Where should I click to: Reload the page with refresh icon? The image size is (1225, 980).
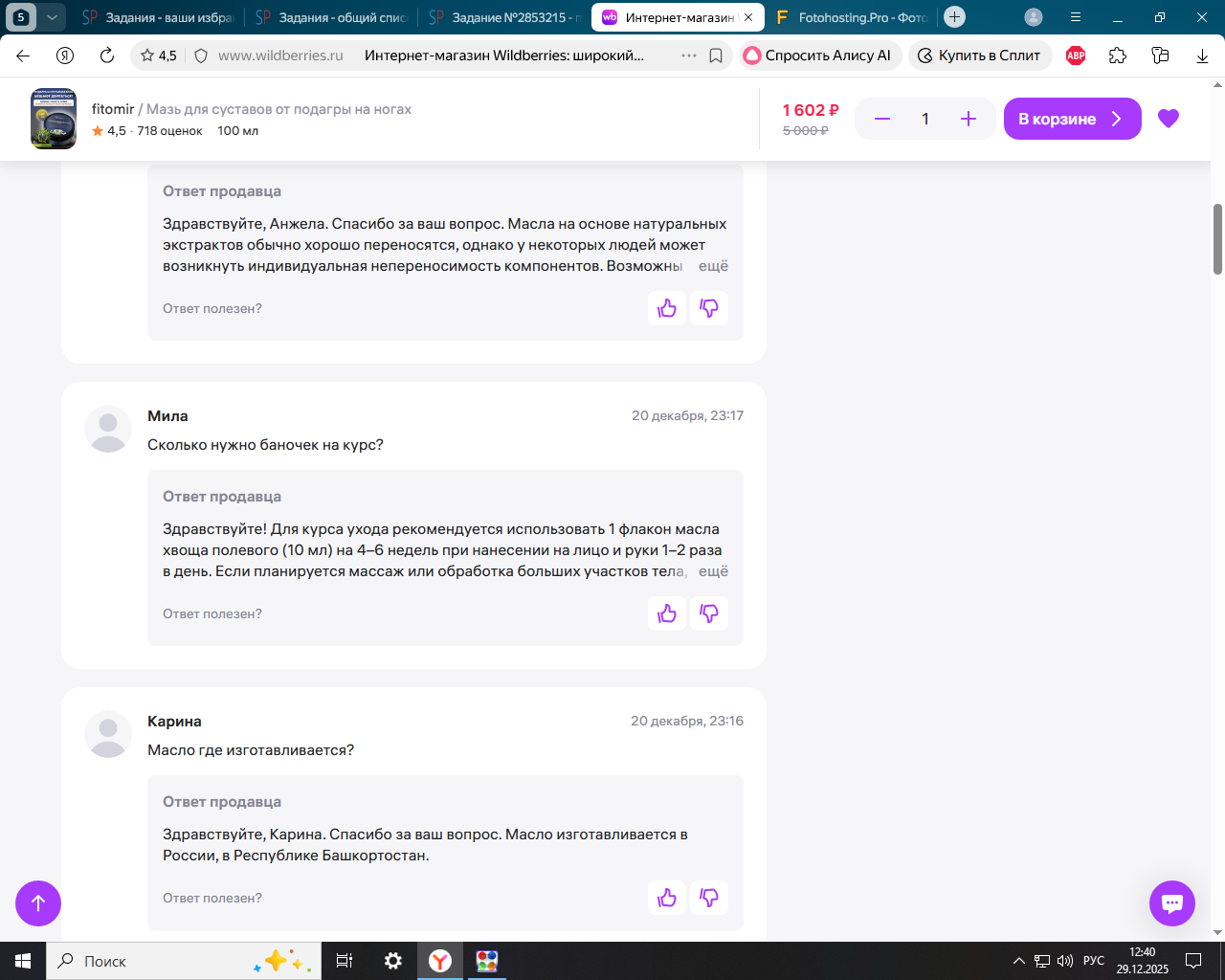click(x=107, y=56)
